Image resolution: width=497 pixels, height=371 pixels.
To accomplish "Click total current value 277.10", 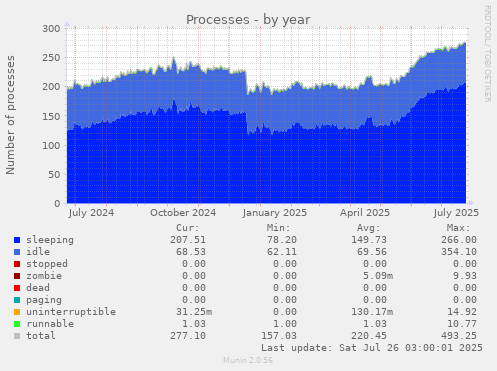I will coord(188,336).
